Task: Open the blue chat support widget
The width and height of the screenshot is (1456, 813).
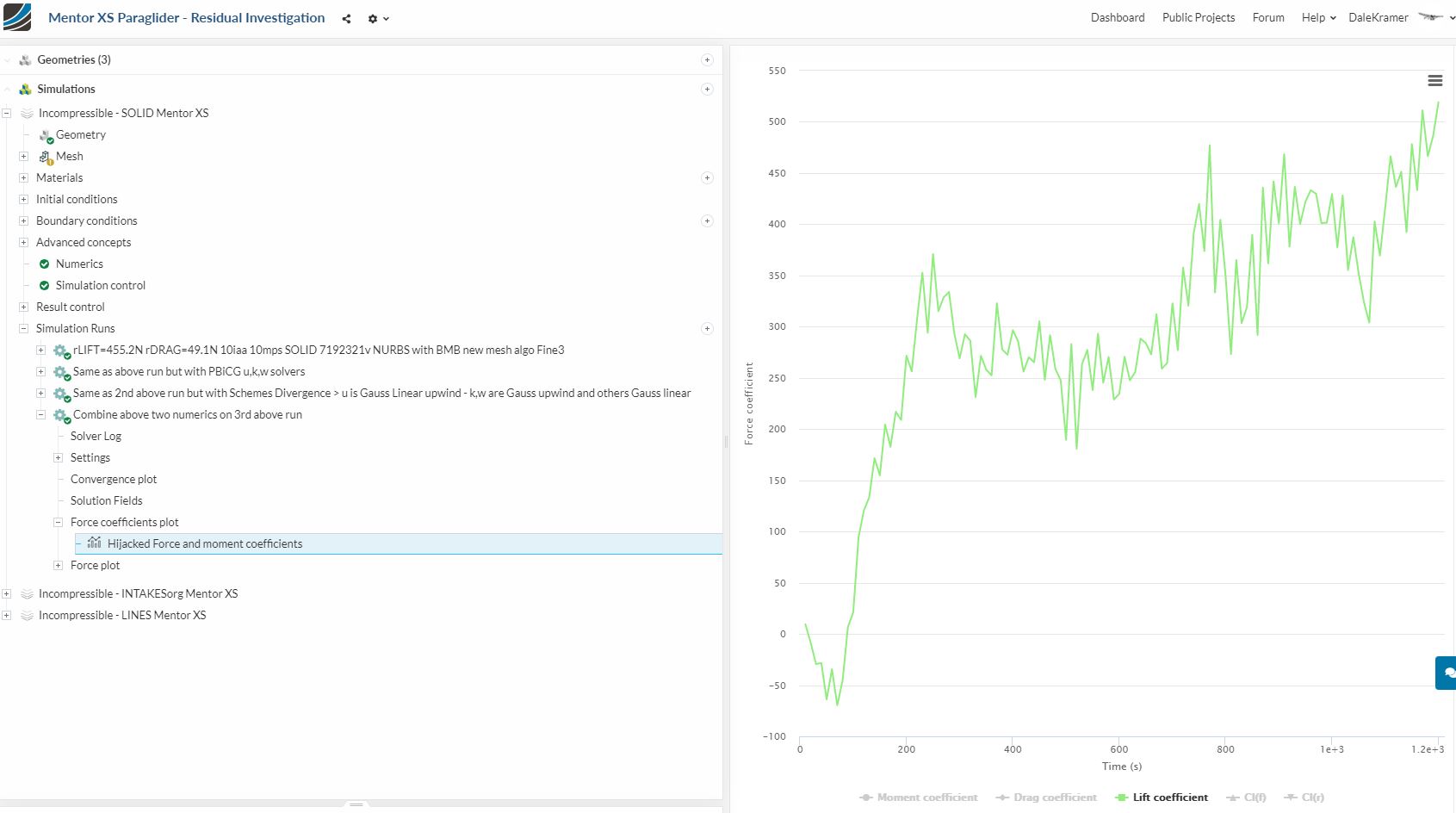Action: tap(1447, 673)
